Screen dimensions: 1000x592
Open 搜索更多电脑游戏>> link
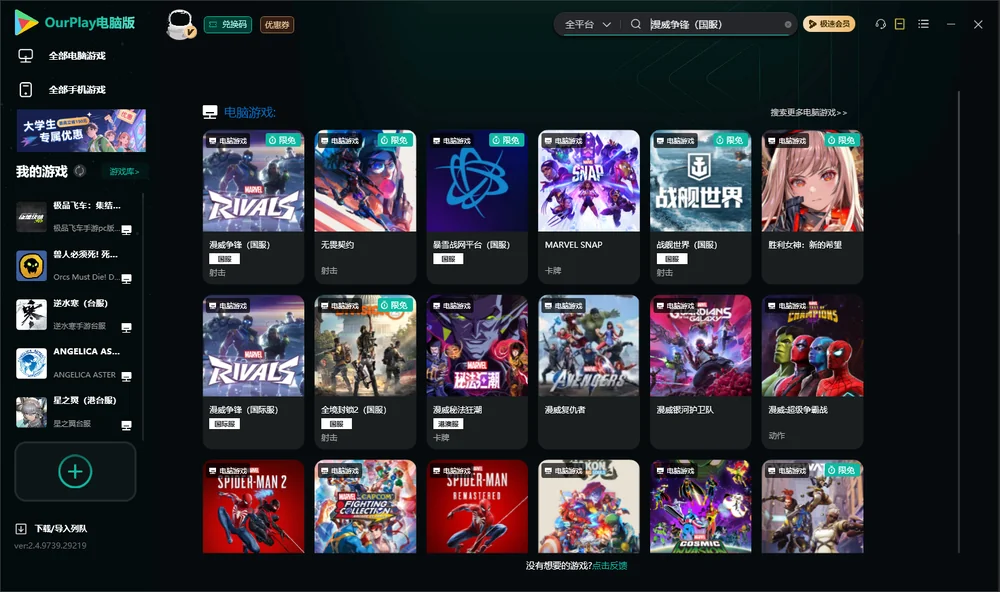[x=808, y=113]
